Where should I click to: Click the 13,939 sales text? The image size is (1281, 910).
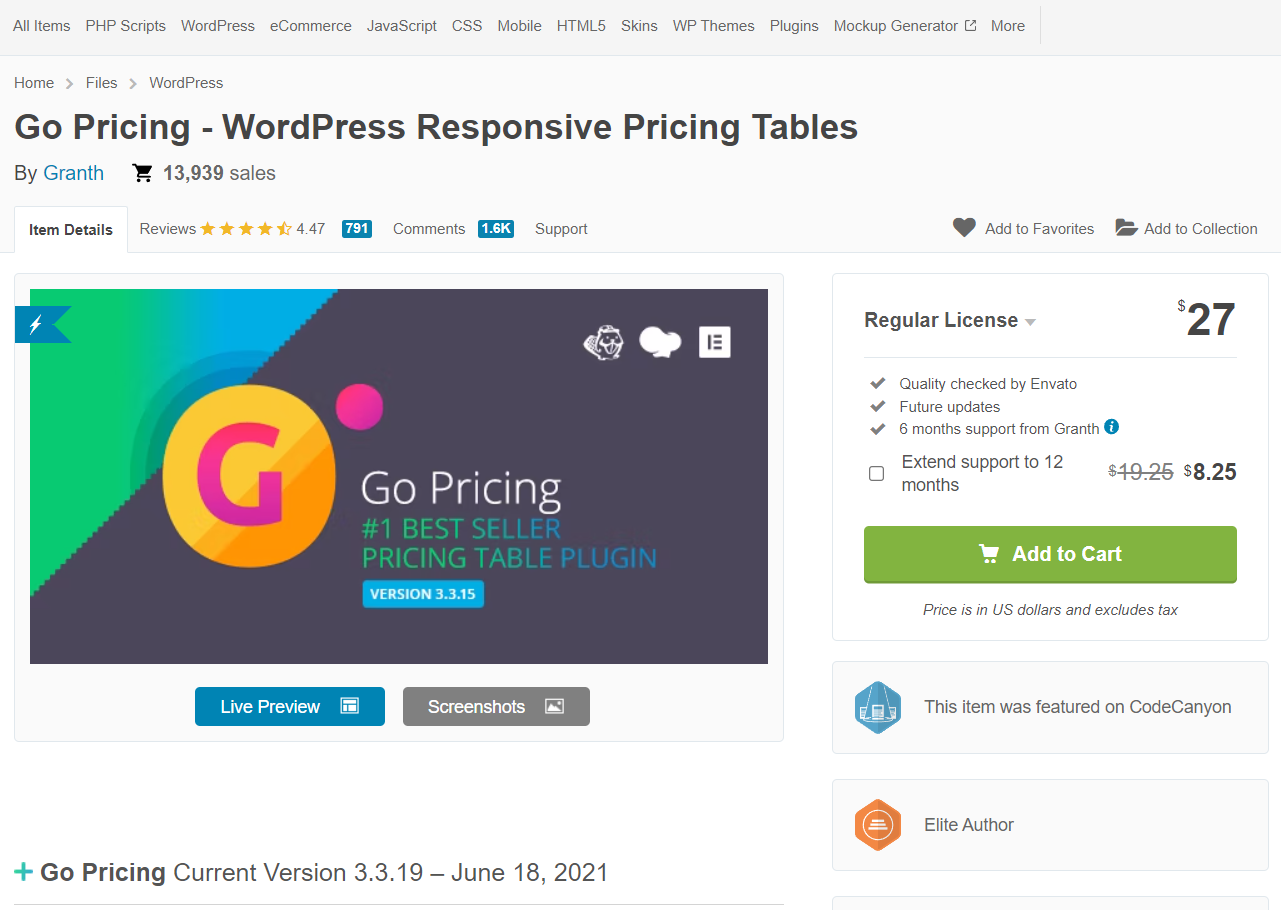click(x=219, y=173)
